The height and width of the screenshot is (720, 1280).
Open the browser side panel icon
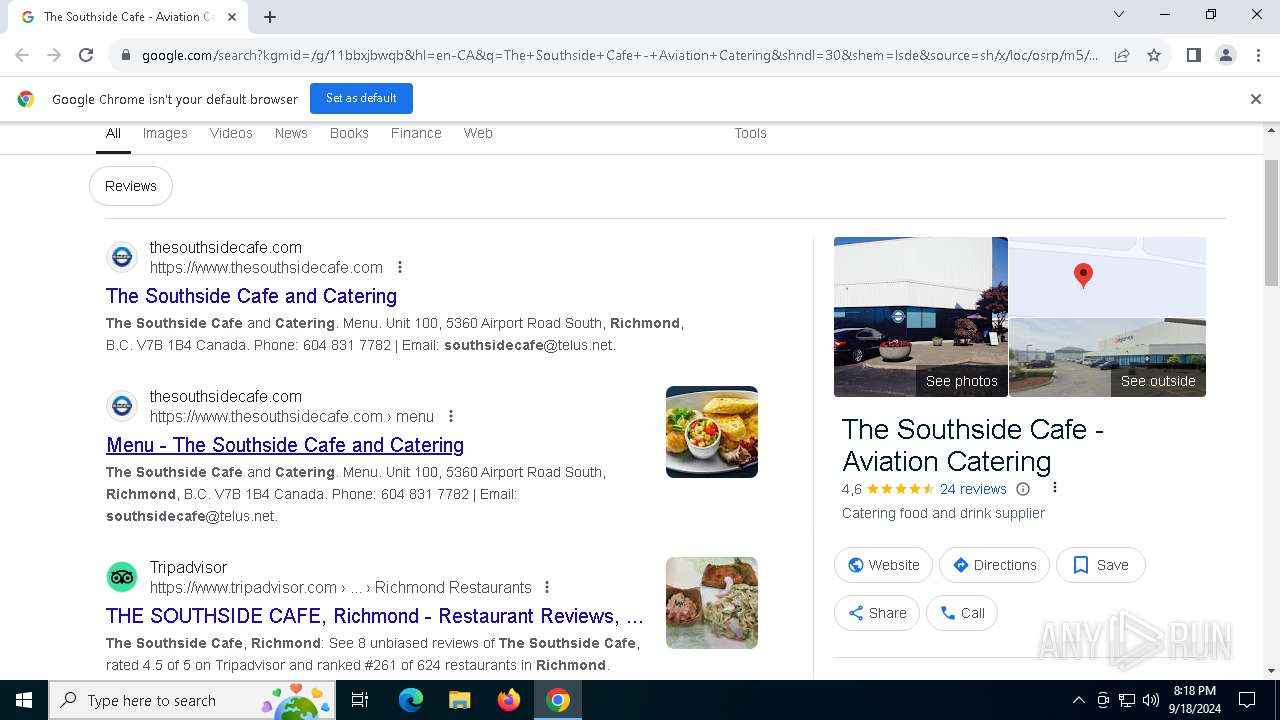(x=1193, y=56)
